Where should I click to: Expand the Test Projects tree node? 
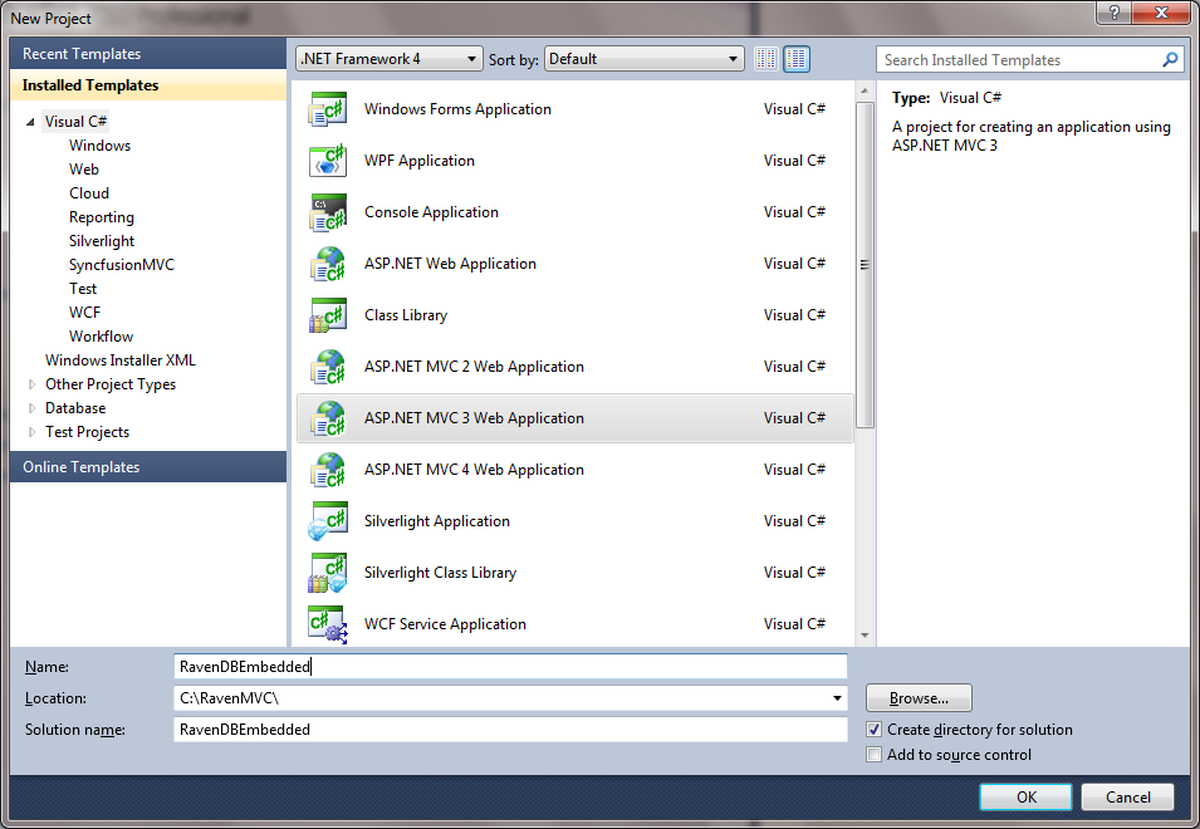coord(32,432)
